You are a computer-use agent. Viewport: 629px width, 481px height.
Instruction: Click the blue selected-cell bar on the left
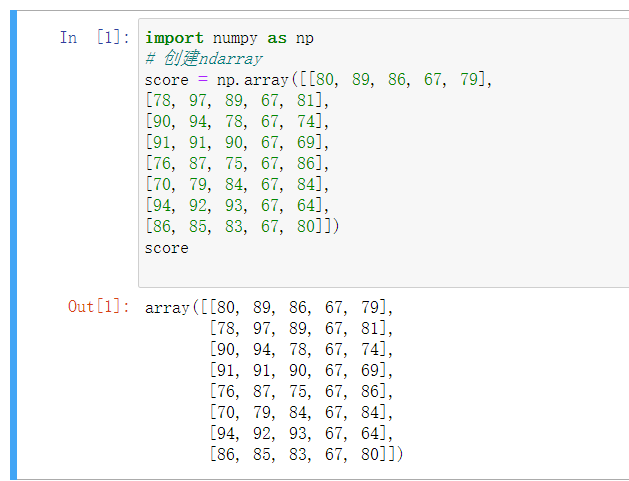13,245
